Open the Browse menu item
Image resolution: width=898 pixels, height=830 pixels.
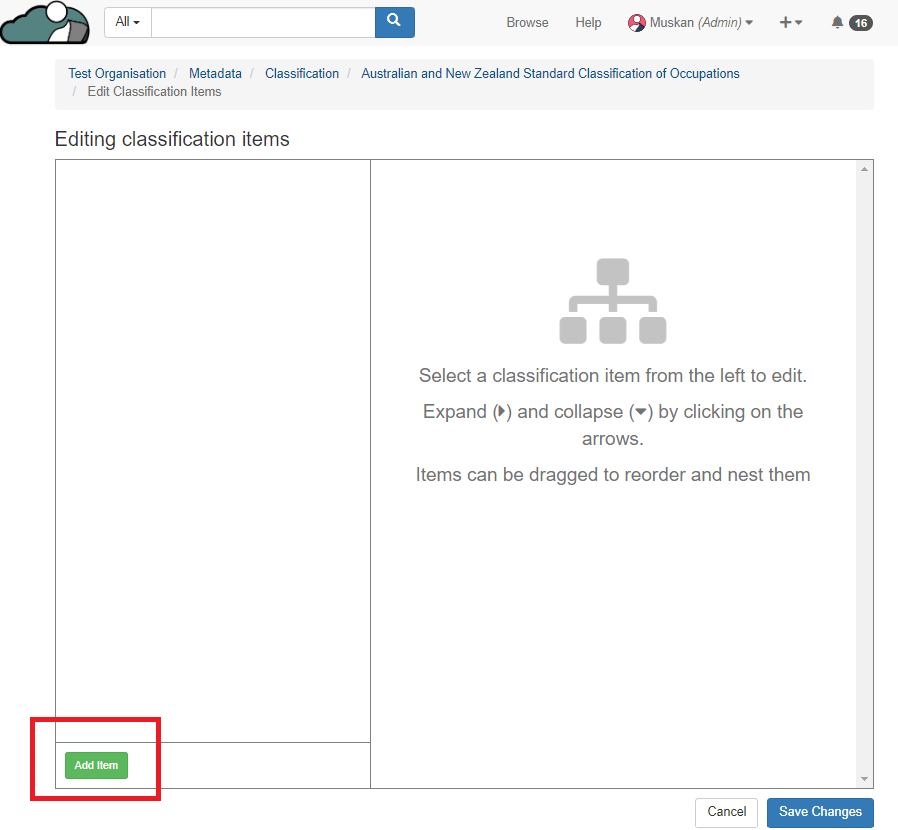527,23
